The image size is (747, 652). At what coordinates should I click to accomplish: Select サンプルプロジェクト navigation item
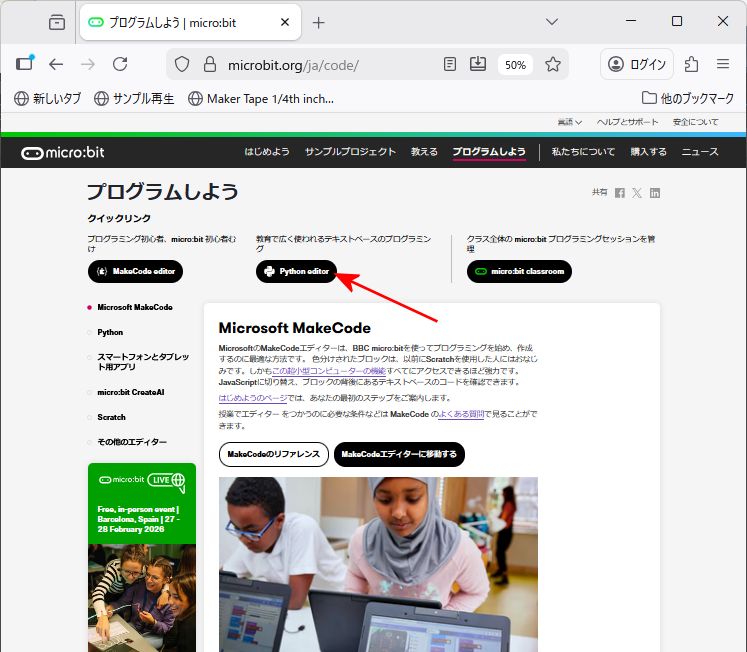click(x=350, y=152)
